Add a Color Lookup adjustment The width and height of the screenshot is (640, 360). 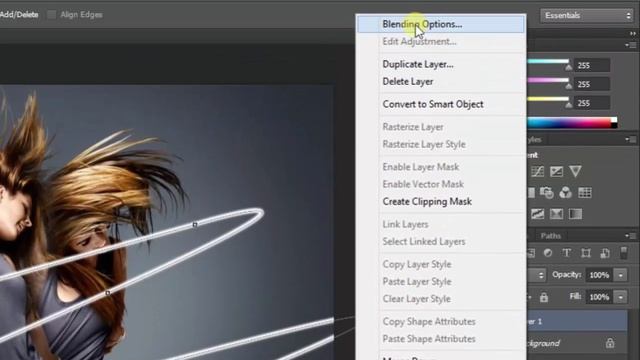coord(584,193)
